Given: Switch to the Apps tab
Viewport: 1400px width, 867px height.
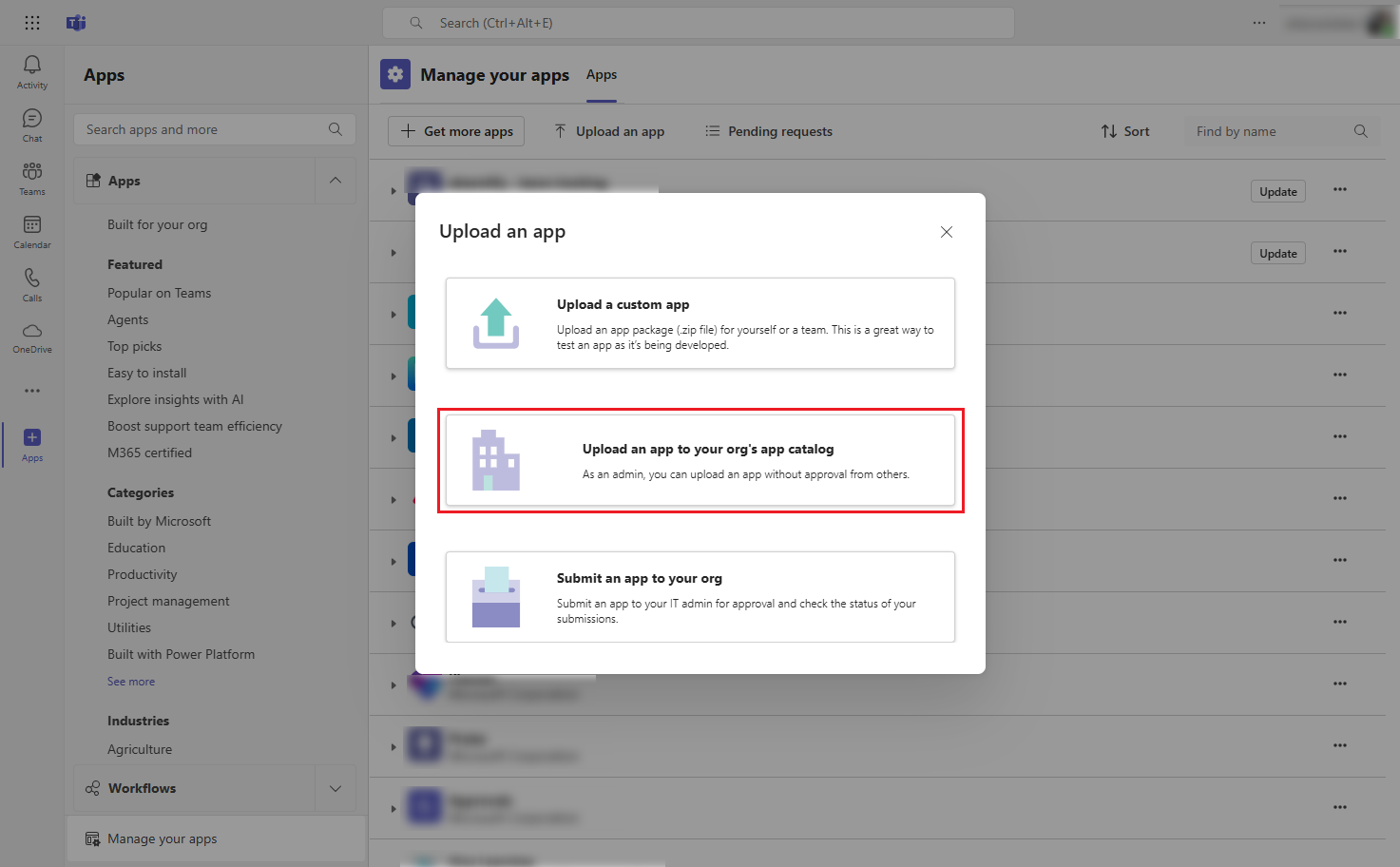Looking at the screenshot, I should (x=602, y=74).
